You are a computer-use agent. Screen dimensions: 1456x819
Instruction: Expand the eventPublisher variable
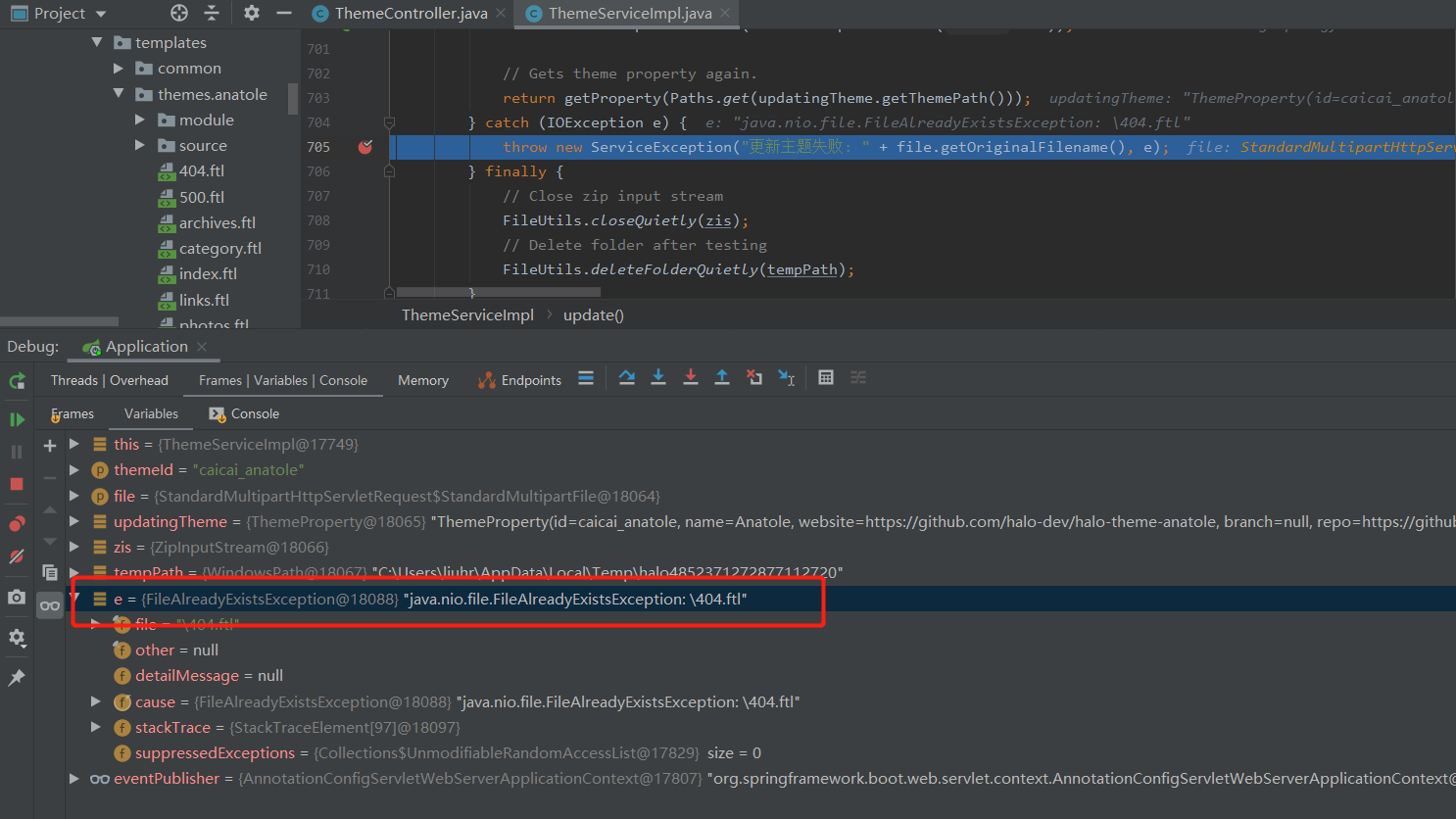click(74, 778)
